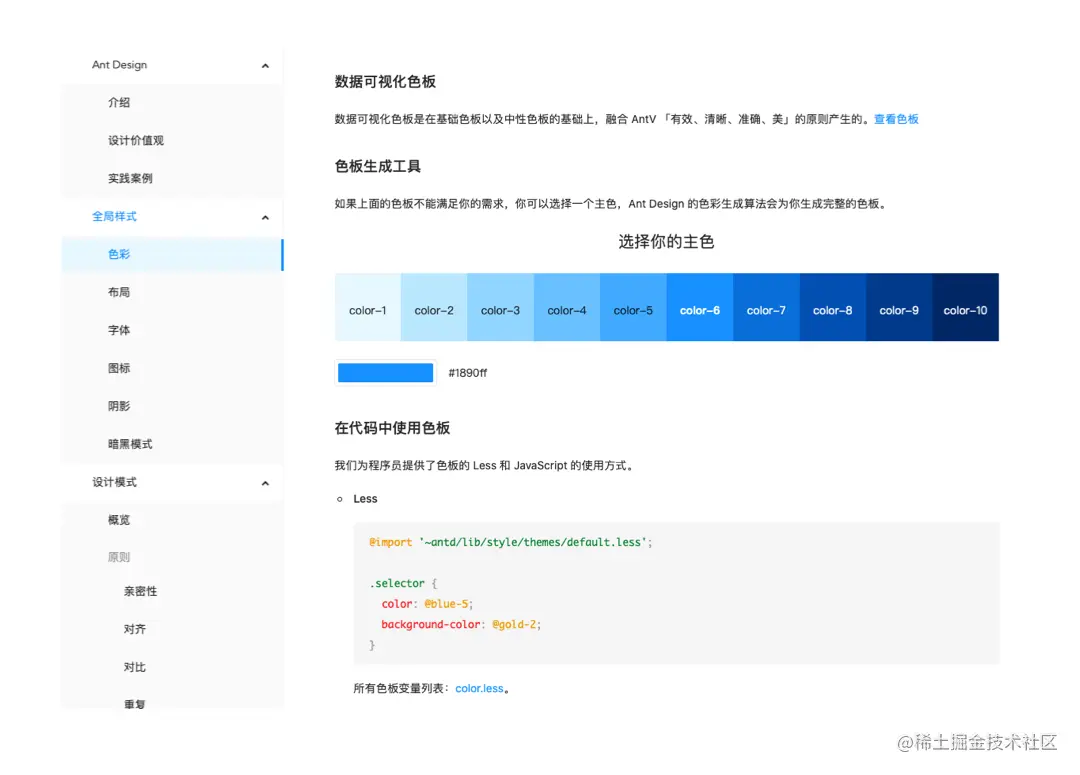Open the 介绍 page in the sidebar
This screenshot has height=775, width=1080.
click(x=119, y=102)
